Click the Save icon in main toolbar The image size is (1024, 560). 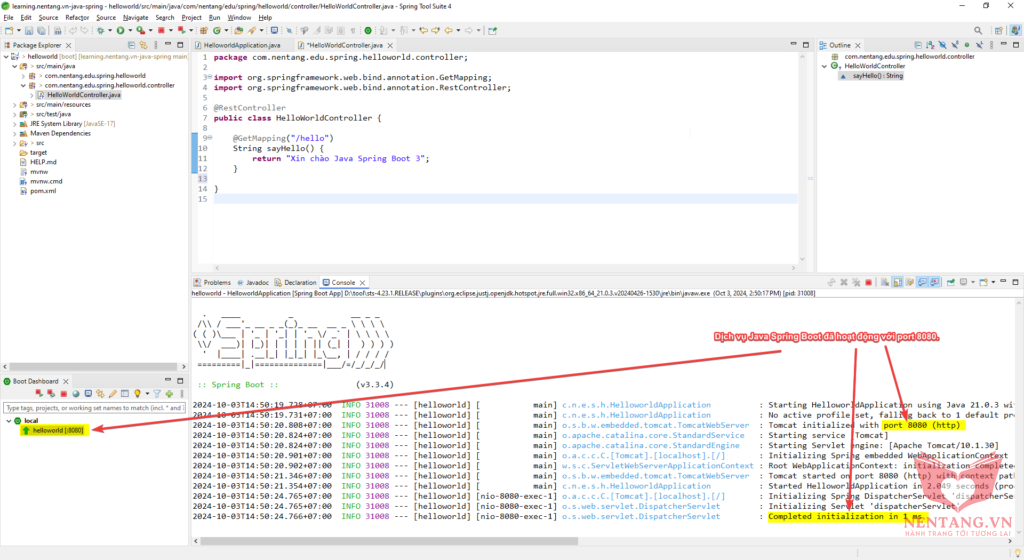(27, 31)
